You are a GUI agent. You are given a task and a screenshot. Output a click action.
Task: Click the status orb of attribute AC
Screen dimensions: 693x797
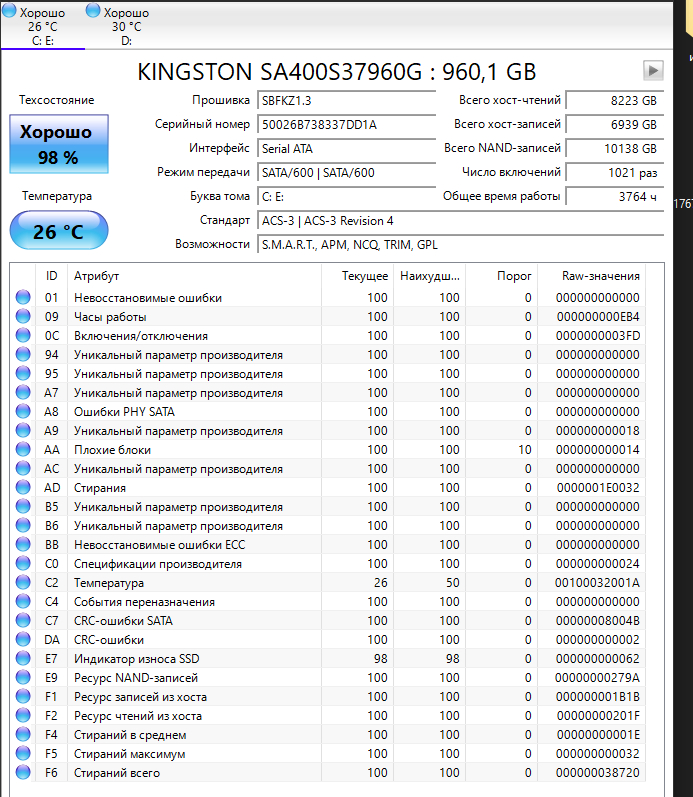point(23,468)
